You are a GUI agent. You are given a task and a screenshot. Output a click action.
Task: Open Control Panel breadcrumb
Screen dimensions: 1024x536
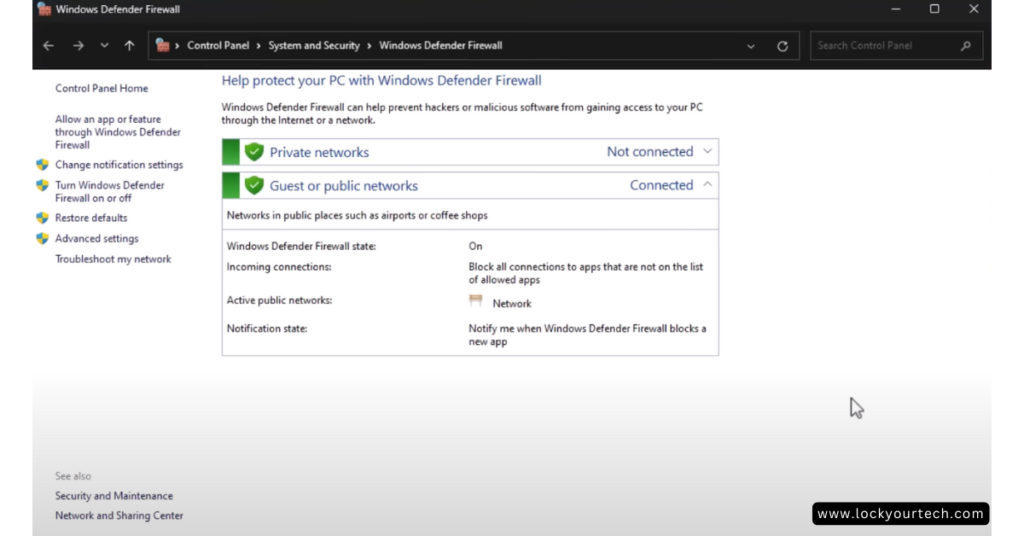pos(218,46)
